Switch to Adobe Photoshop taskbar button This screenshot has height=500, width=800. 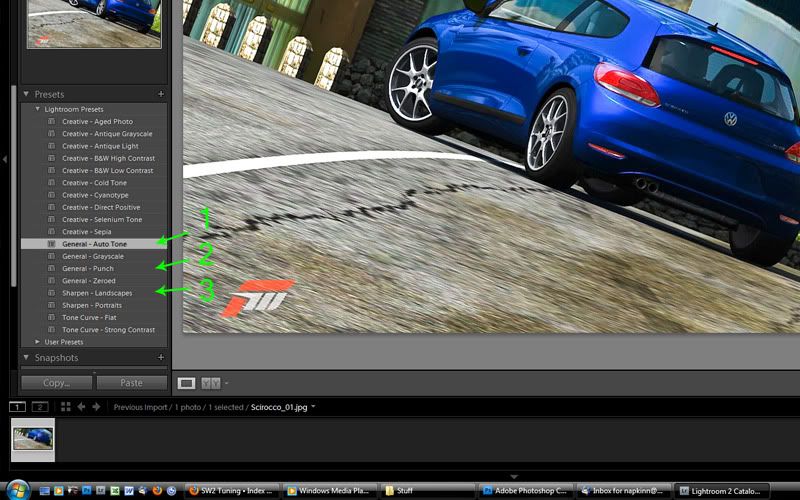point(526,491)
